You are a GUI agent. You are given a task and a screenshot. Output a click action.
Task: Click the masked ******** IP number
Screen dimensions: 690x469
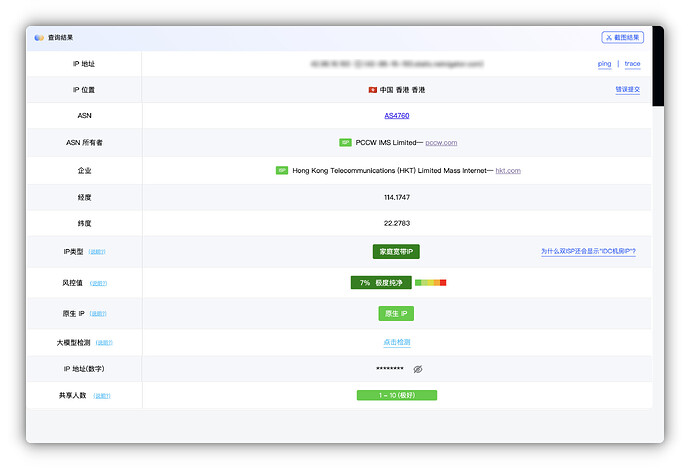pos(389,369)
